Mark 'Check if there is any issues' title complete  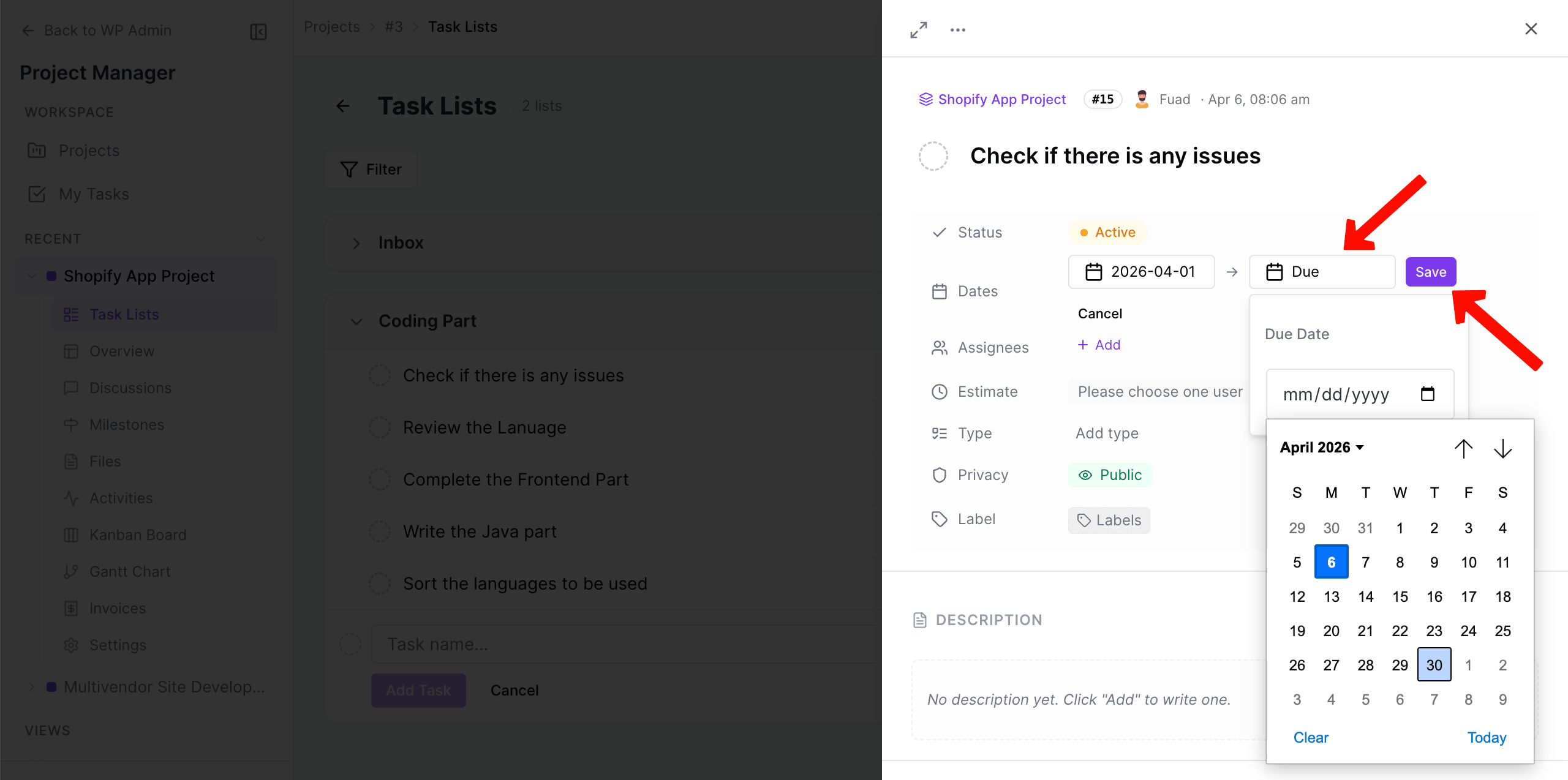(x=933, y=156)
